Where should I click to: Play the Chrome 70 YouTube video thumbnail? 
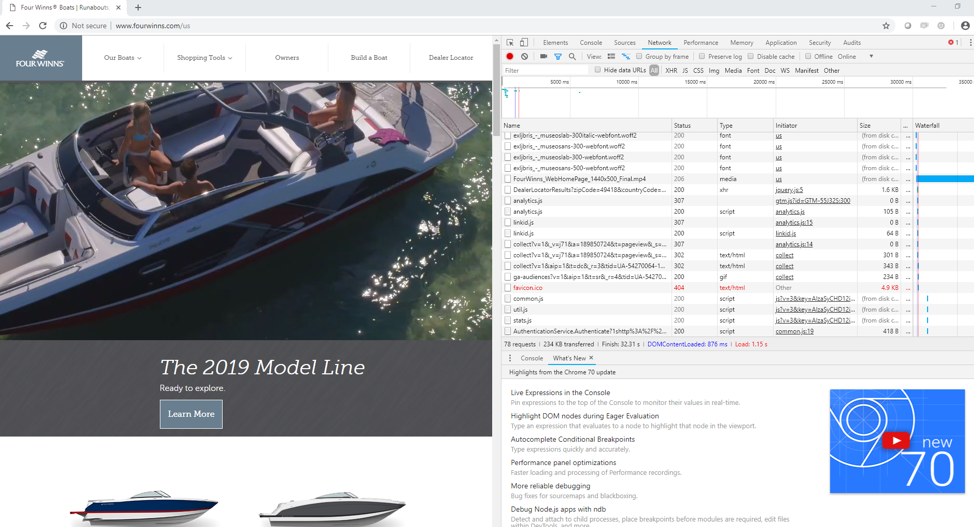coord(897,441)
